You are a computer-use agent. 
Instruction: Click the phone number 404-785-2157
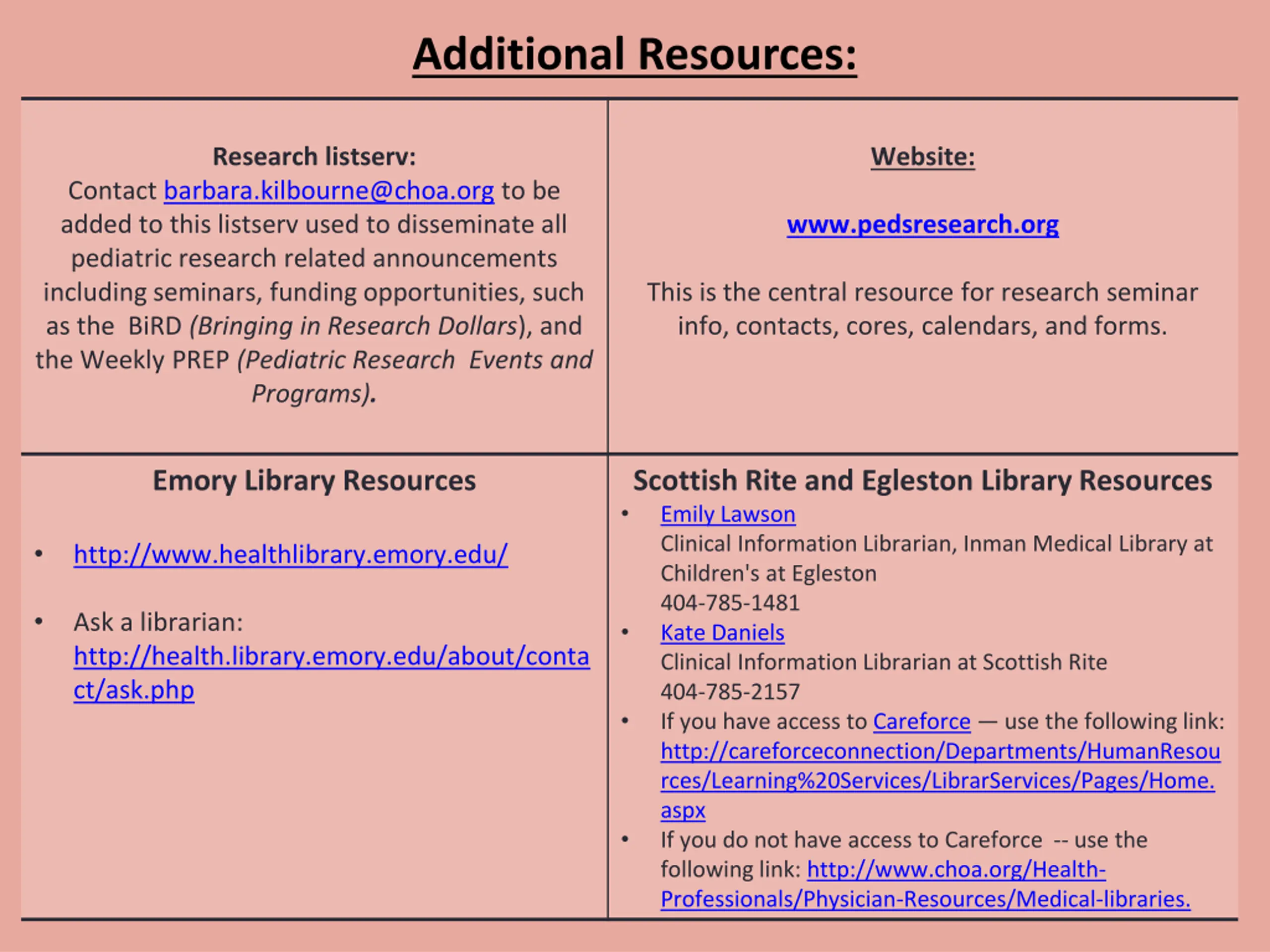pyautogui.click(x=730, y=692)
